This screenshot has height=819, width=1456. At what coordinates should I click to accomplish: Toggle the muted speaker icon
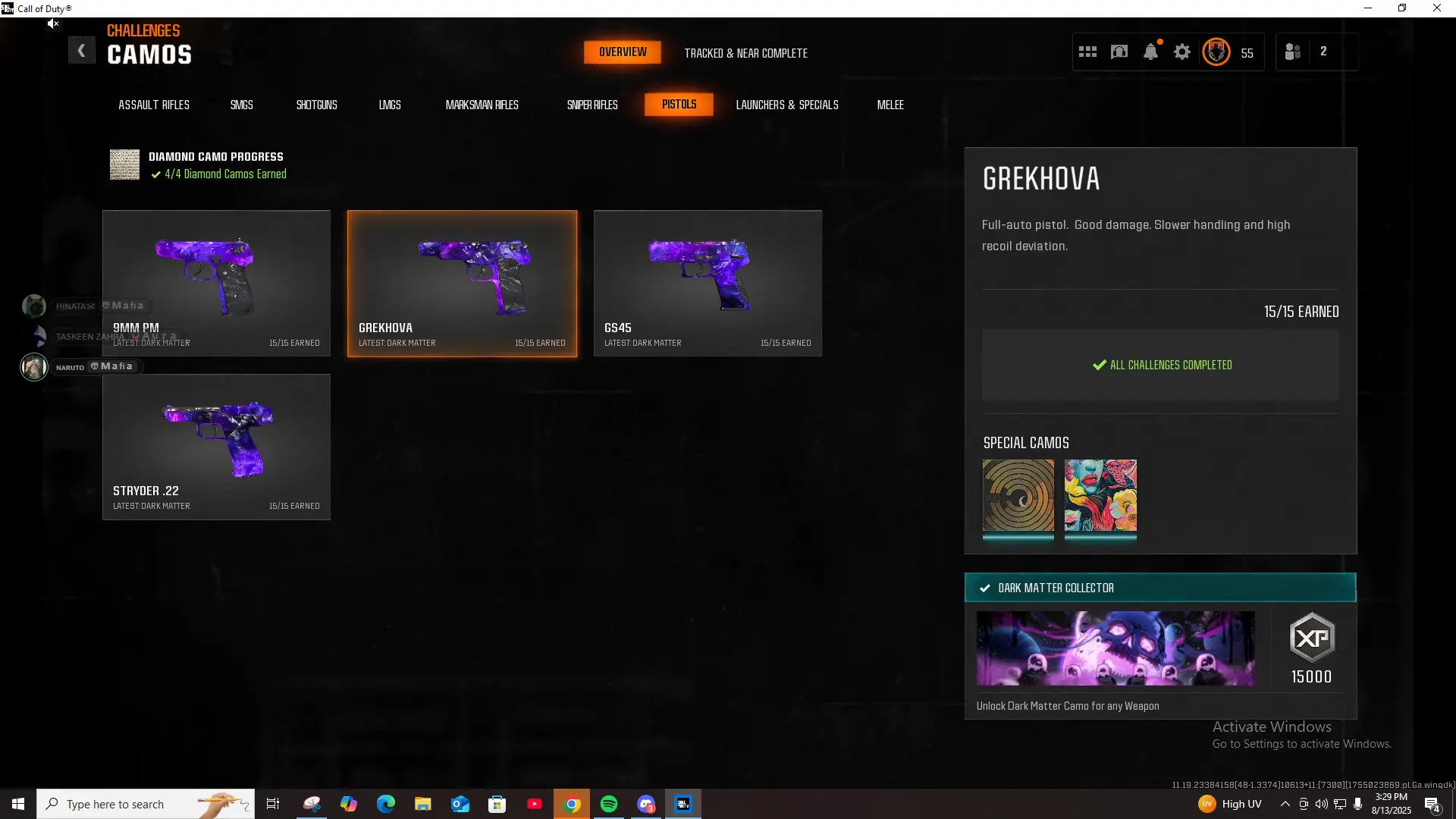tap(52, 24)
